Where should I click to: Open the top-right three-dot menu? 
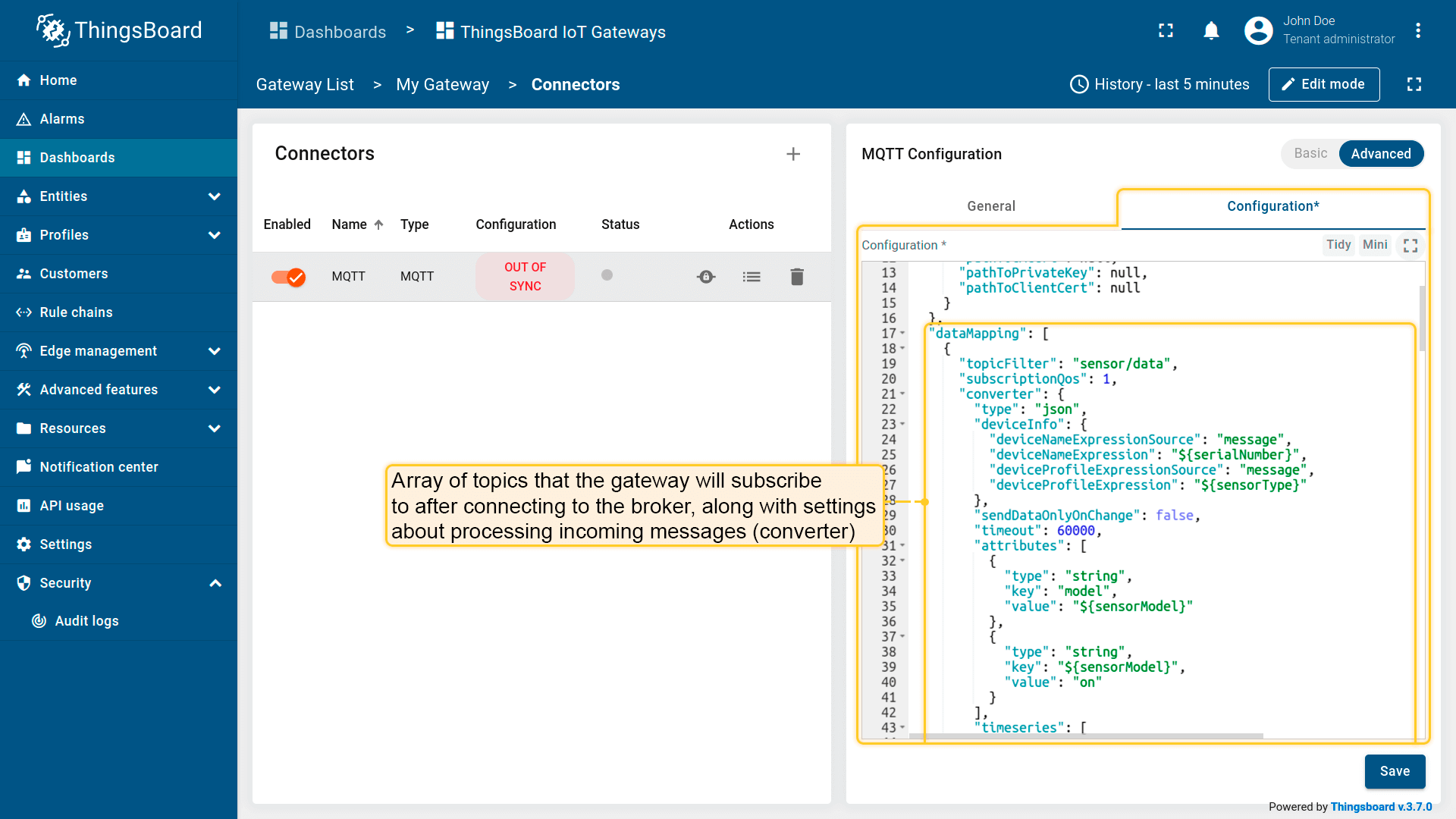pyautogui.click(x=1418, y=30)
